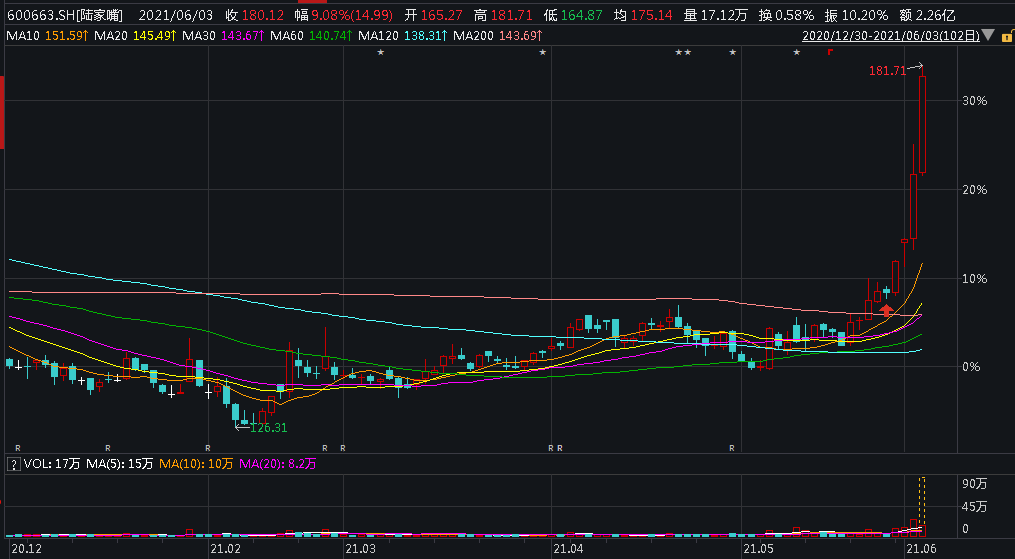Click the red flag marker near top right

tap(830, 52)
